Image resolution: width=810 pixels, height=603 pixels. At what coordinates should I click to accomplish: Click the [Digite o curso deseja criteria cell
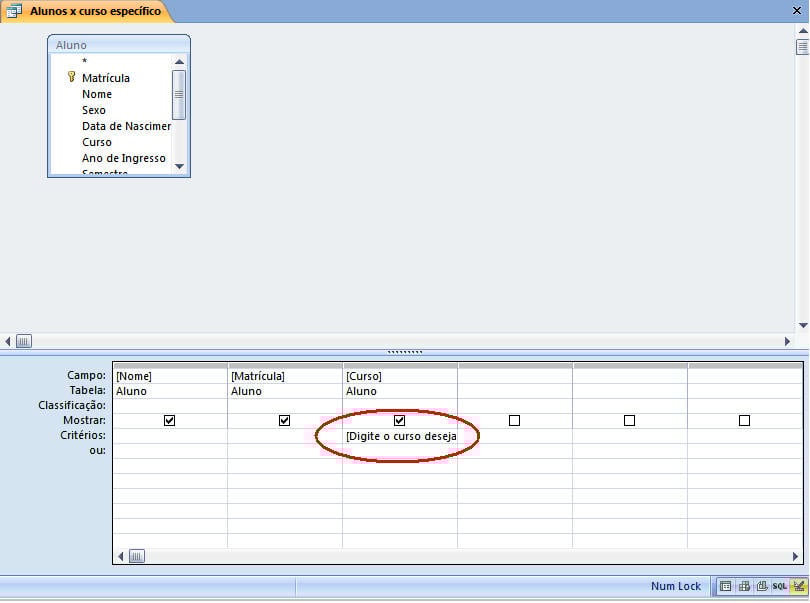(x=400, y=436)
